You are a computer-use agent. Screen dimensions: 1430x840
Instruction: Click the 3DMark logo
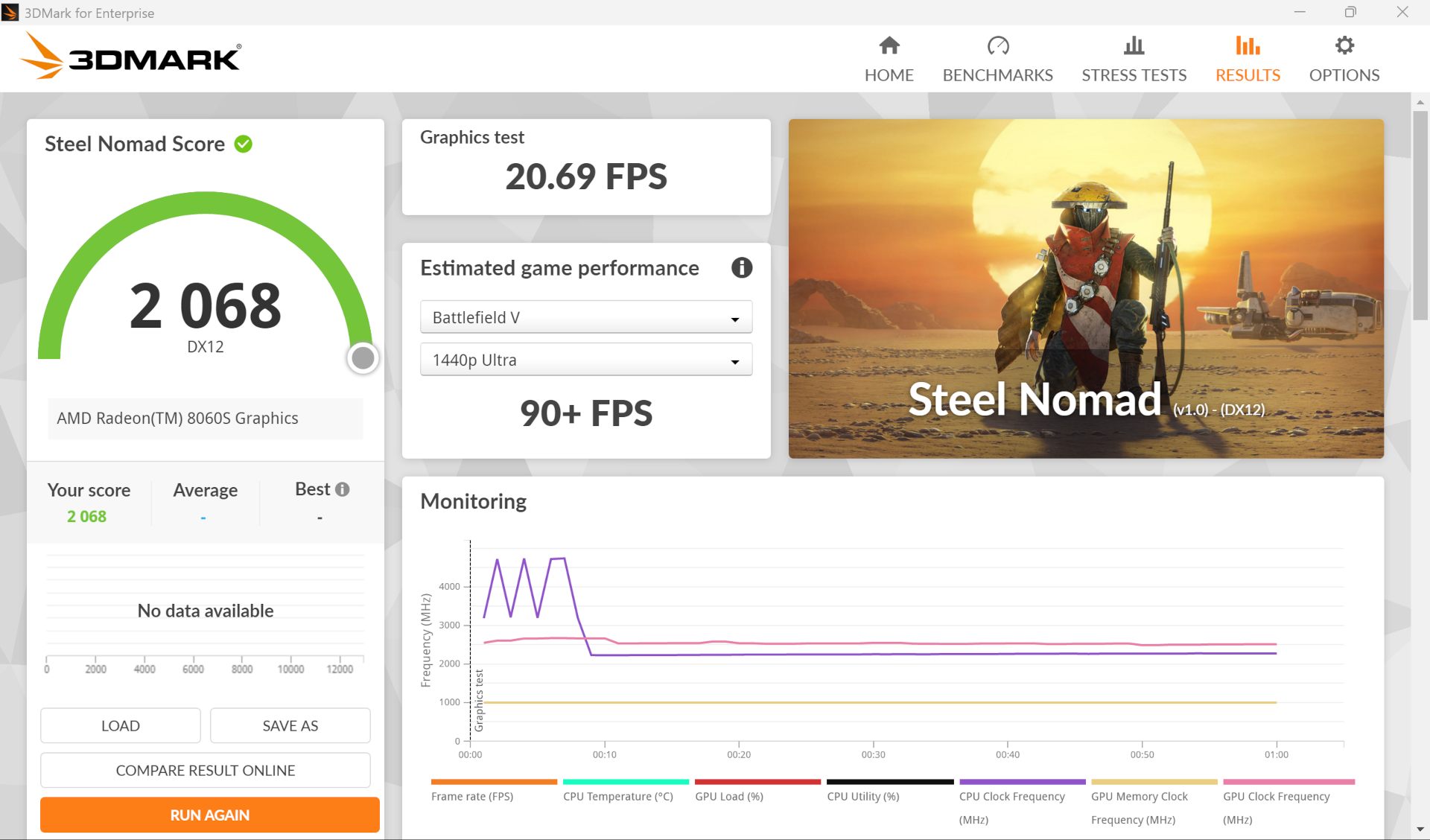coord(131,57)
